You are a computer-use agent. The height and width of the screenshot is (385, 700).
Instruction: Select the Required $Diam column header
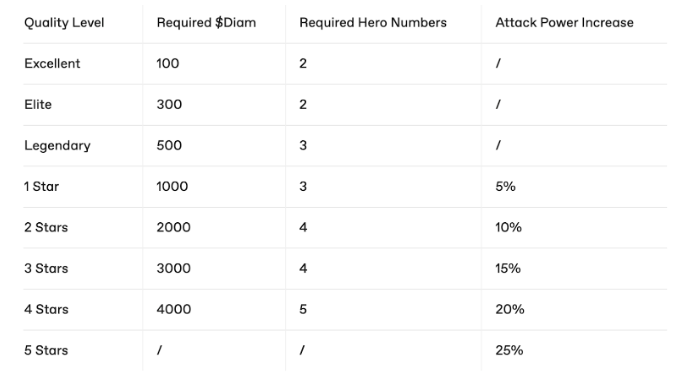[206, 23]
